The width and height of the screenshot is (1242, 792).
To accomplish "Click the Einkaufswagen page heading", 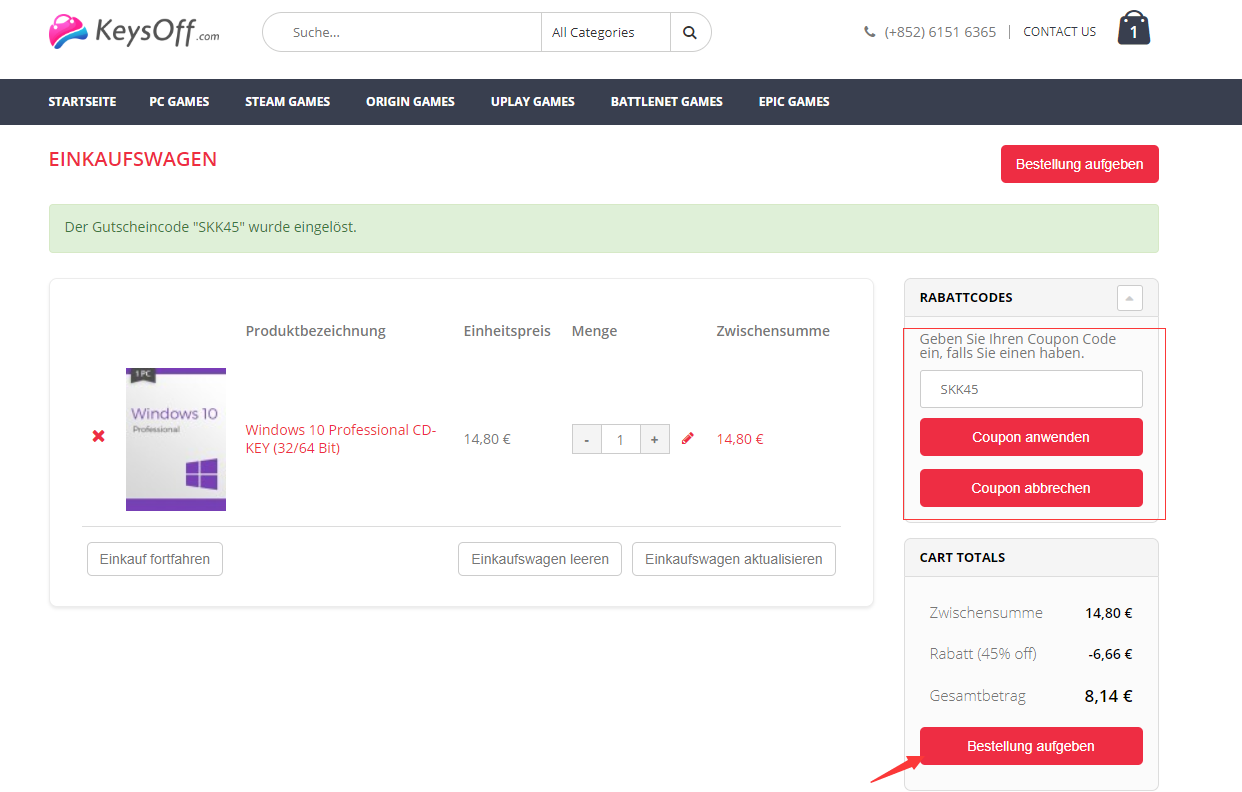I will coord(133,159).
